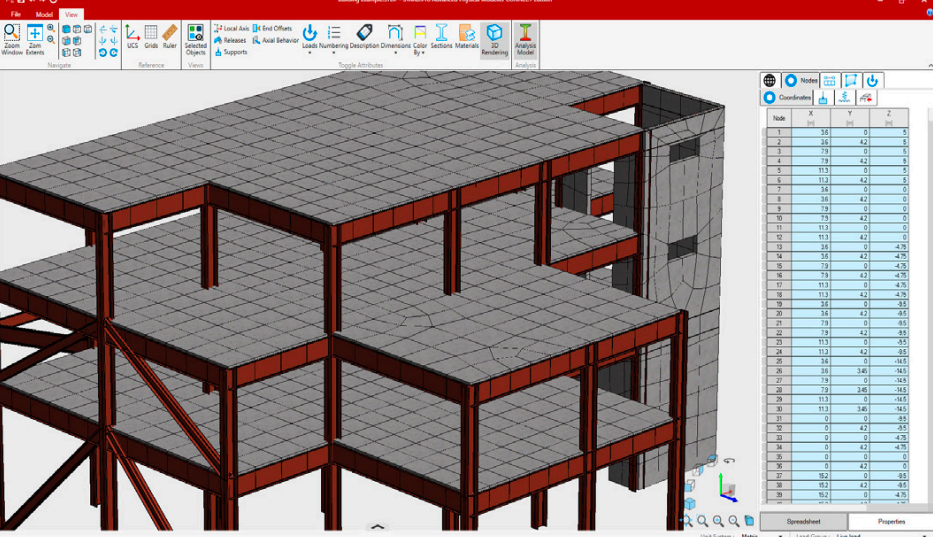Screen dimensions: 933x537
Task: Activate the Zoom Extents tool
Action: tap(35, 38)
